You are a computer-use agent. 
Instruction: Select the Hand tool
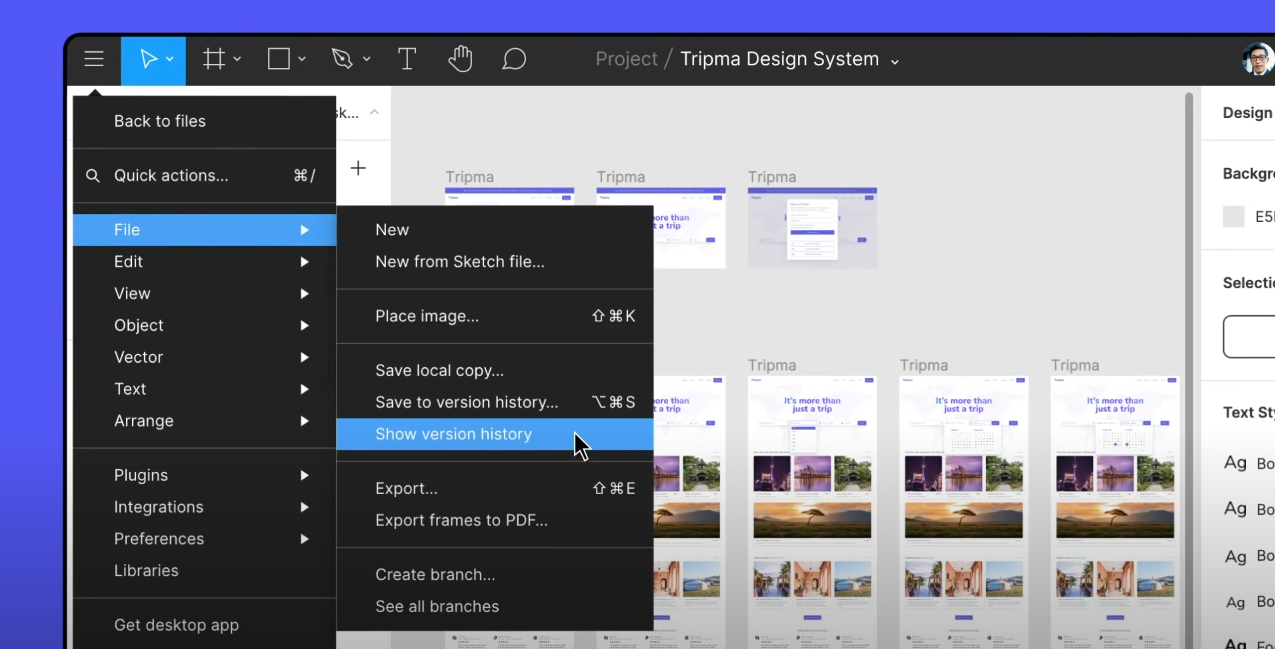pyautogui.click(x=460, y=59)
